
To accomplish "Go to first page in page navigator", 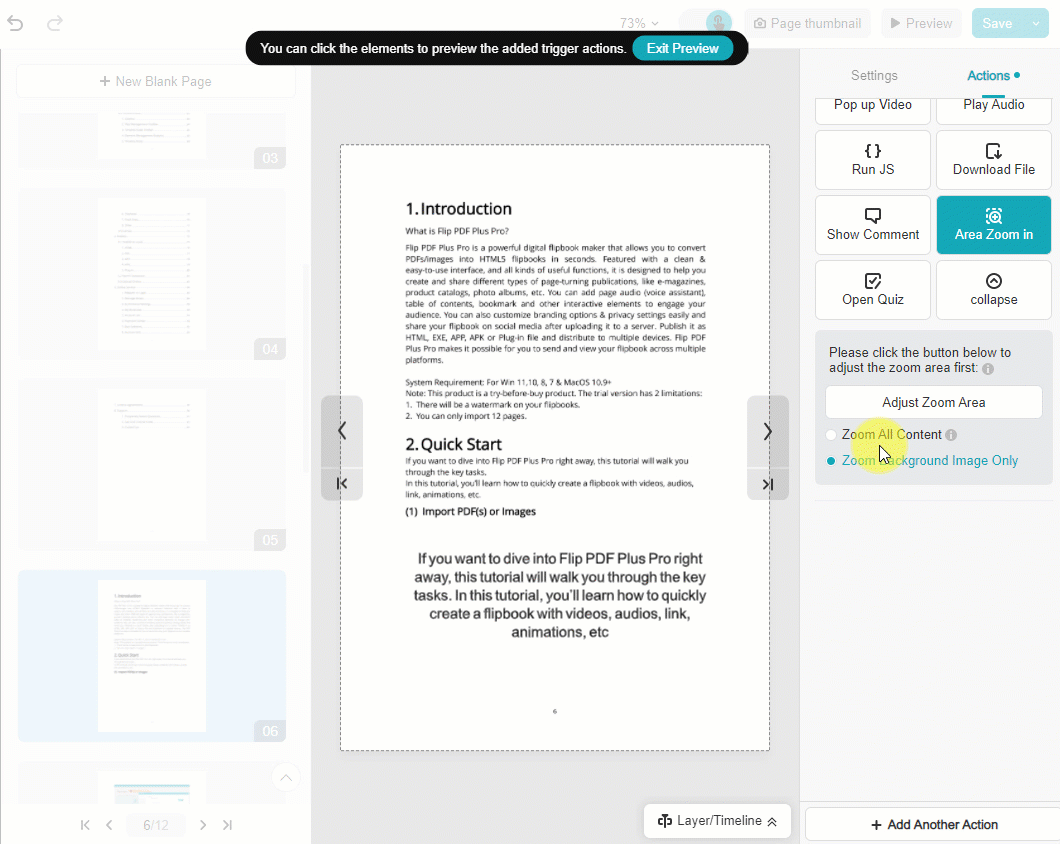I will (85, 825).
